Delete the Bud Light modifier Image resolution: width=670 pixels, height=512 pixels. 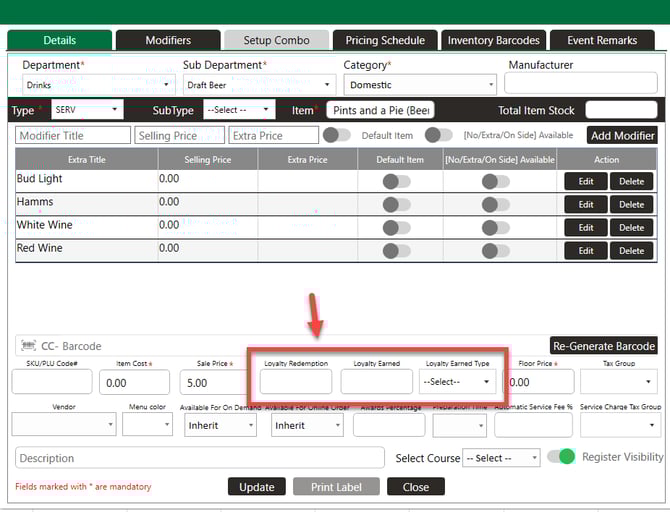coord(631,181)
